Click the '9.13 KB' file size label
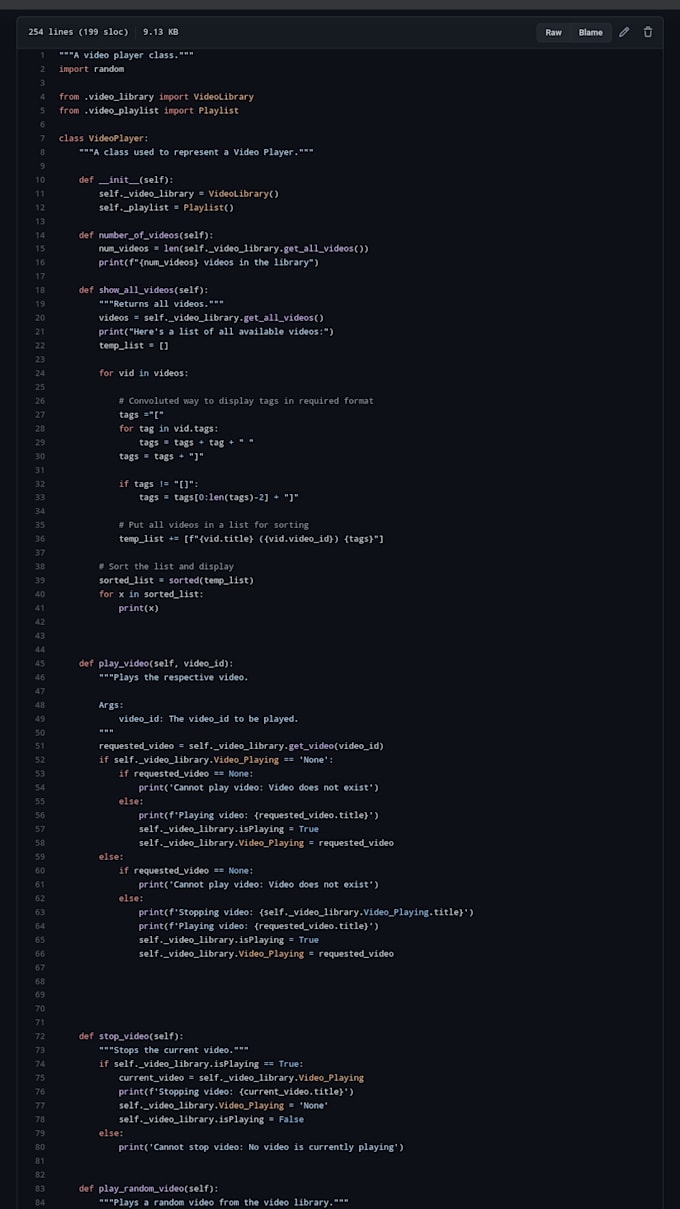680x1209 pixels. [158, 32]
